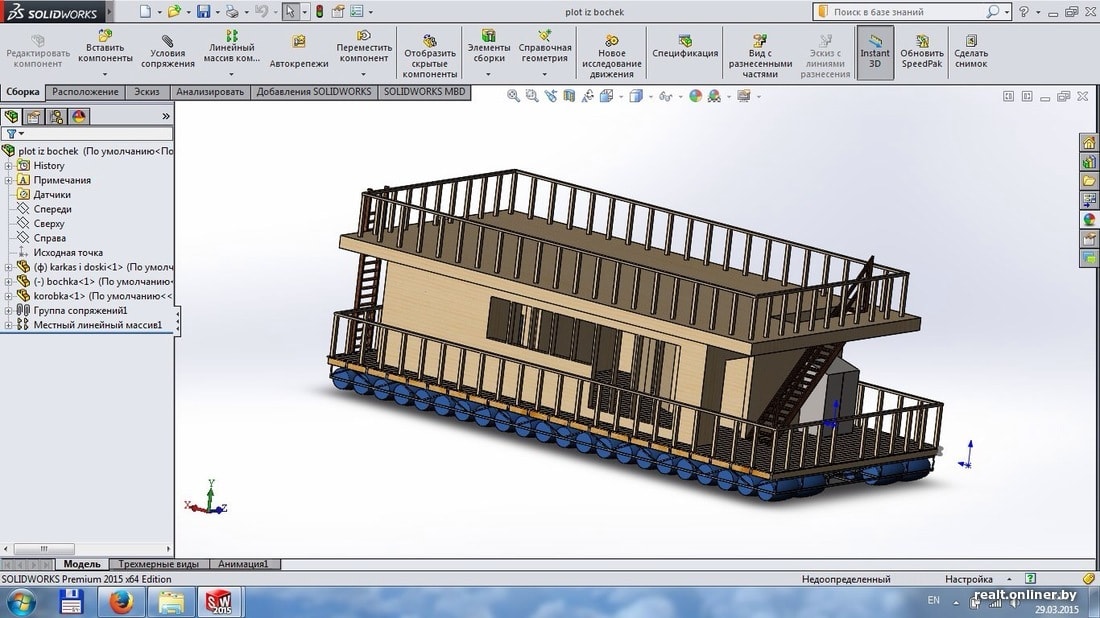
Task: Expand Группа сопряжений1 in feature tree
Action: click(9, 311)
